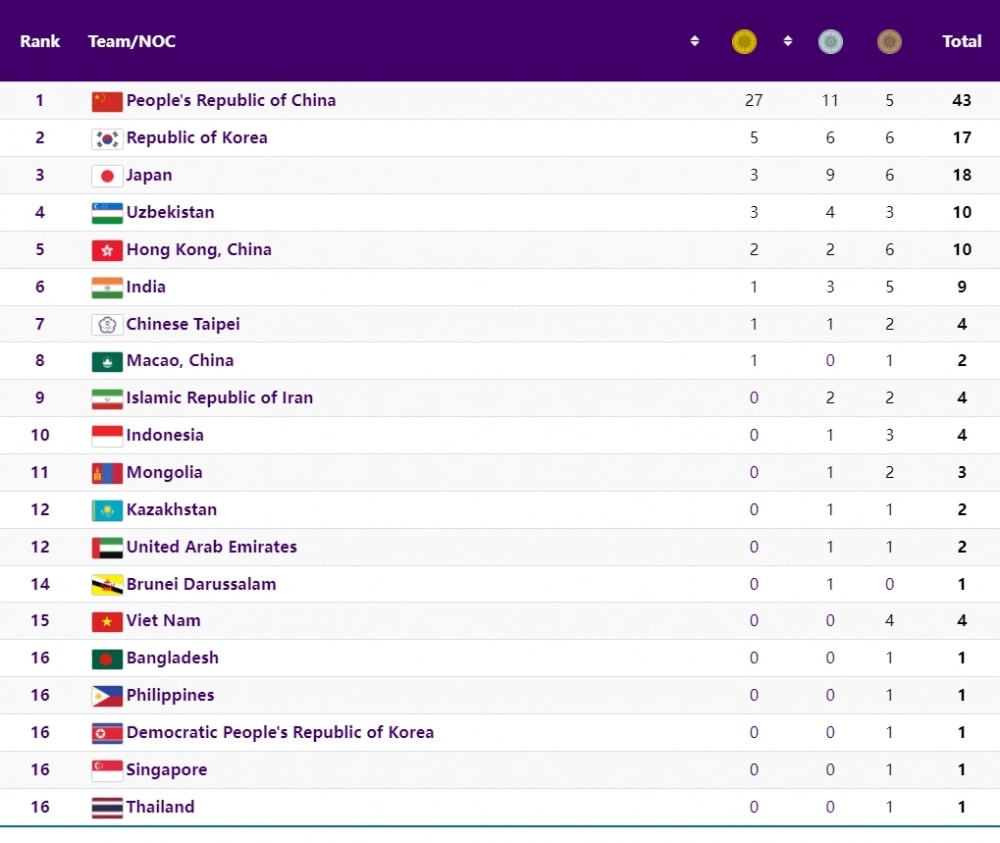Click the Thailand flag icon

tap(107, 808)
